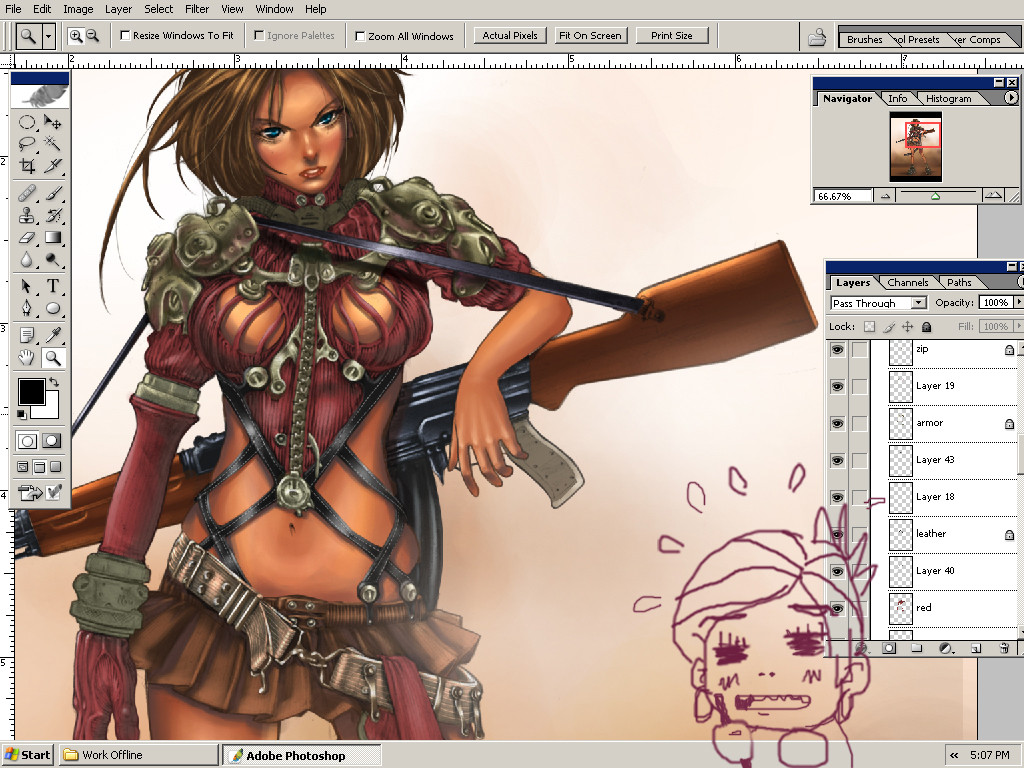Viewport: 1024px width, 768px height.
Task: Select the Eyedropper tool
Action: pos(52,335)
